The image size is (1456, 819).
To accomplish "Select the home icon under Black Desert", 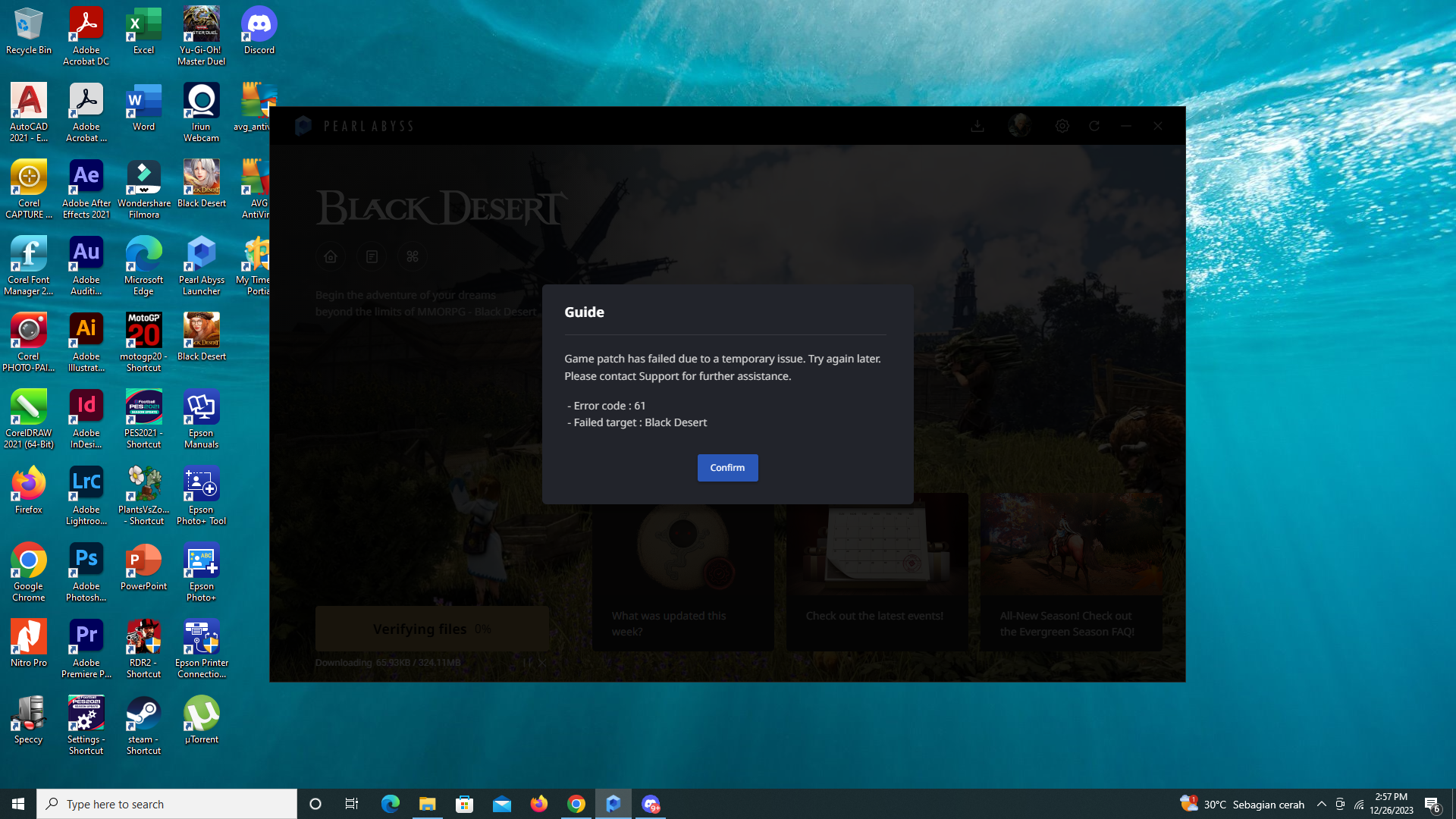I will (x=330, y=256).
